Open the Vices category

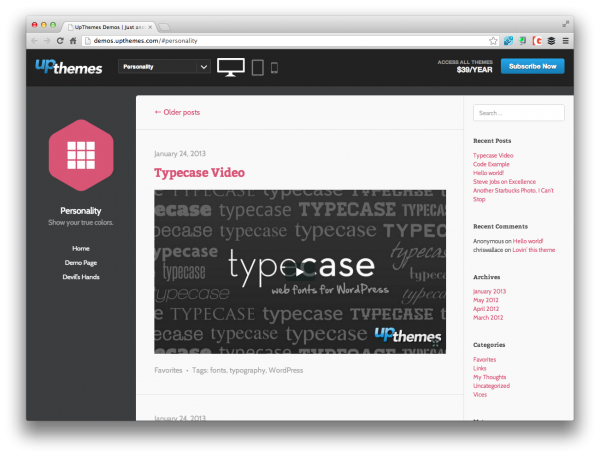click(x=480, y=395)
